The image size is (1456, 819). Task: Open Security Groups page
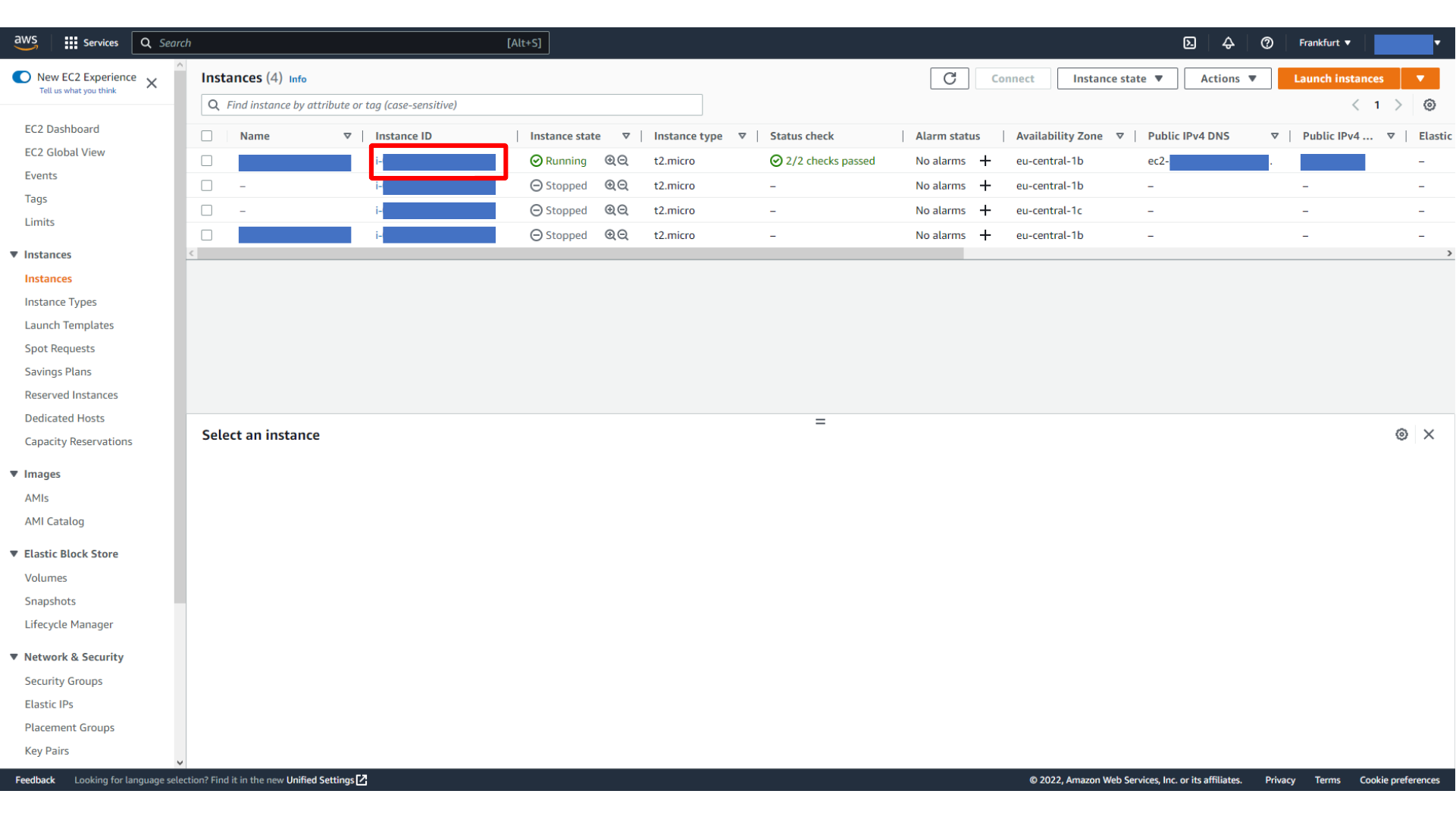tap(64, 681)
